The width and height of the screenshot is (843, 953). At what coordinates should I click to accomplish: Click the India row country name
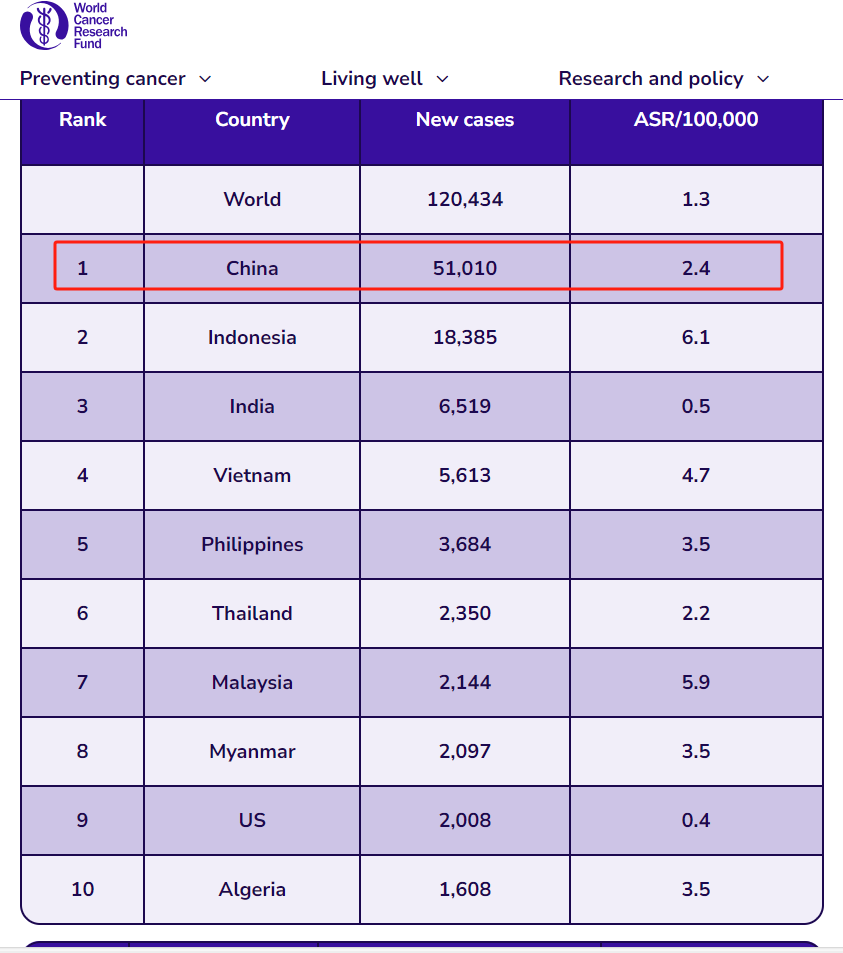point(252,406)
